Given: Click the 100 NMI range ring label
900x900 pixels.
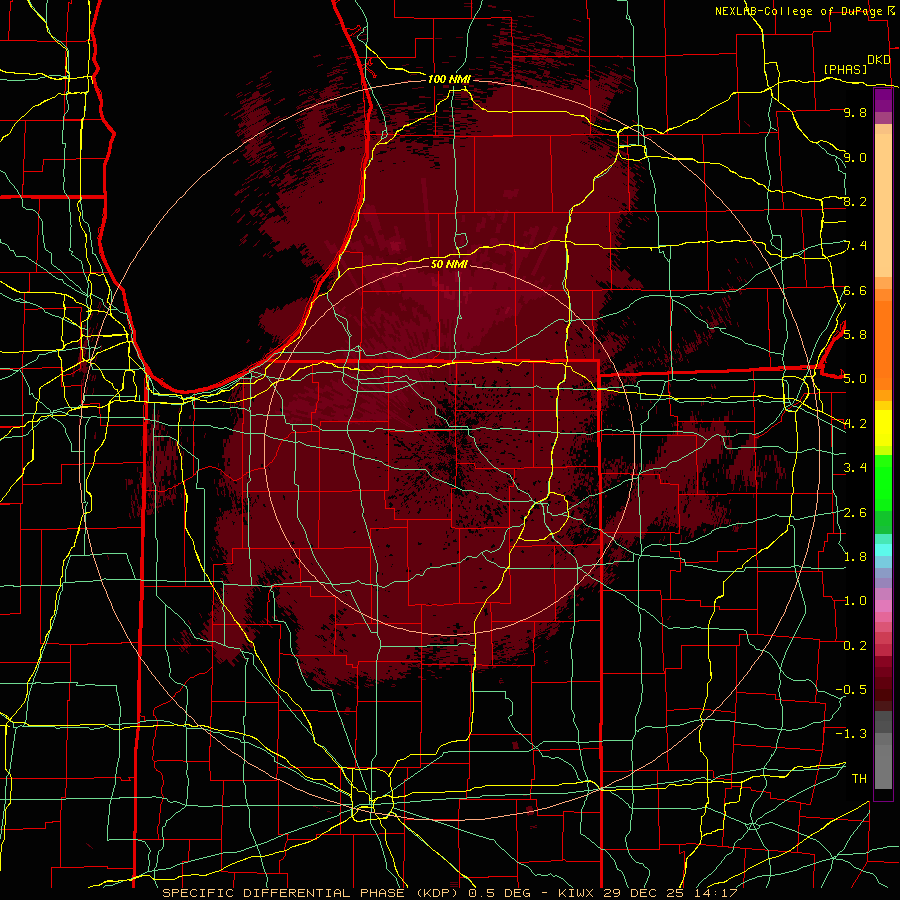Looking at the screenshot, I should tap(449, 79).
